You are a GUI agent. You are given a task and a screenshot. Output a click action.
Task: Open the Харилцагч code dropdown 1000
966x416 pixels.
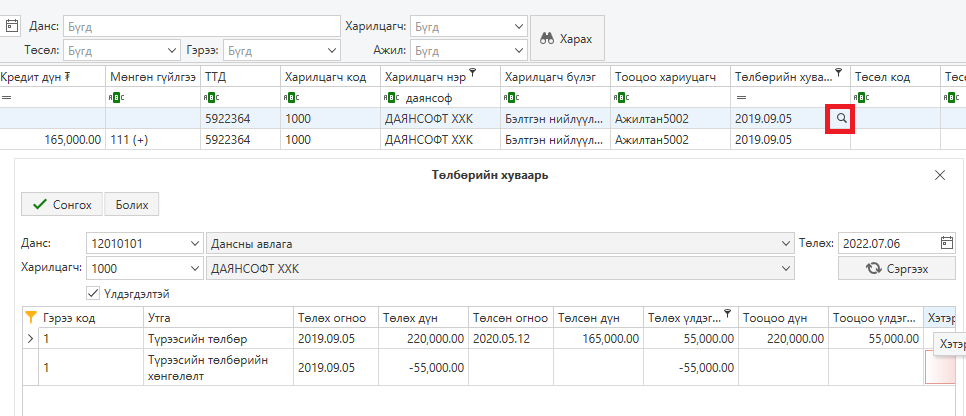pos(194,269)
